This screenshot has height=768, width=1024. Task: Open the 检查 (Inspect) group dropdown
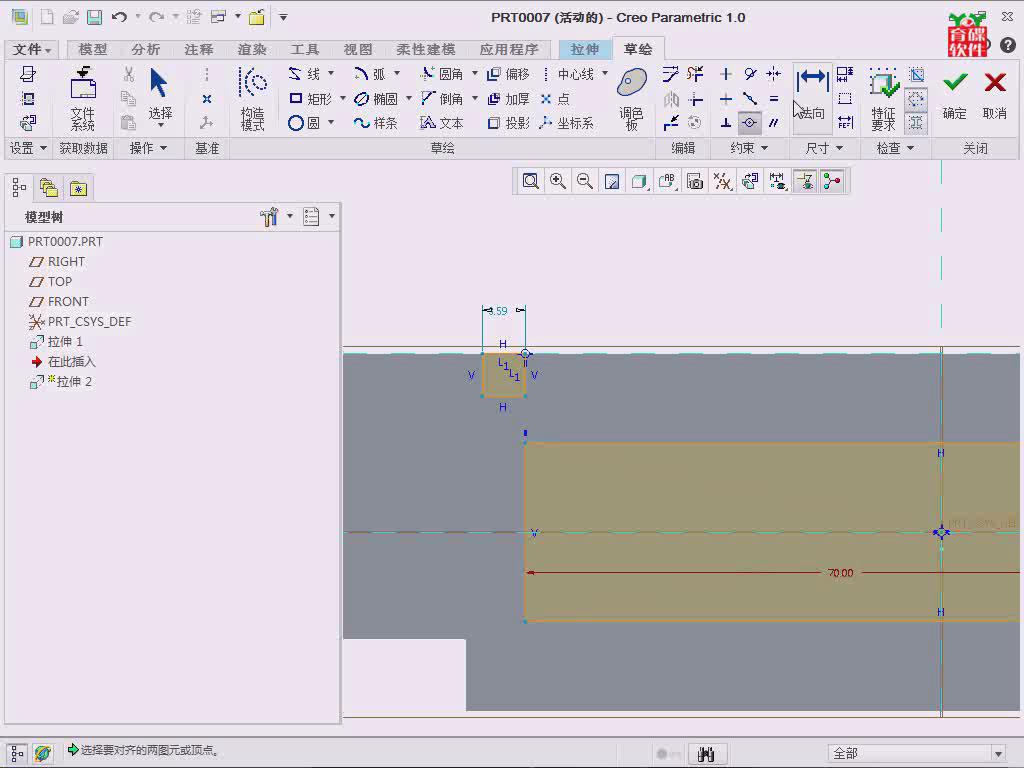pos(895,148)
